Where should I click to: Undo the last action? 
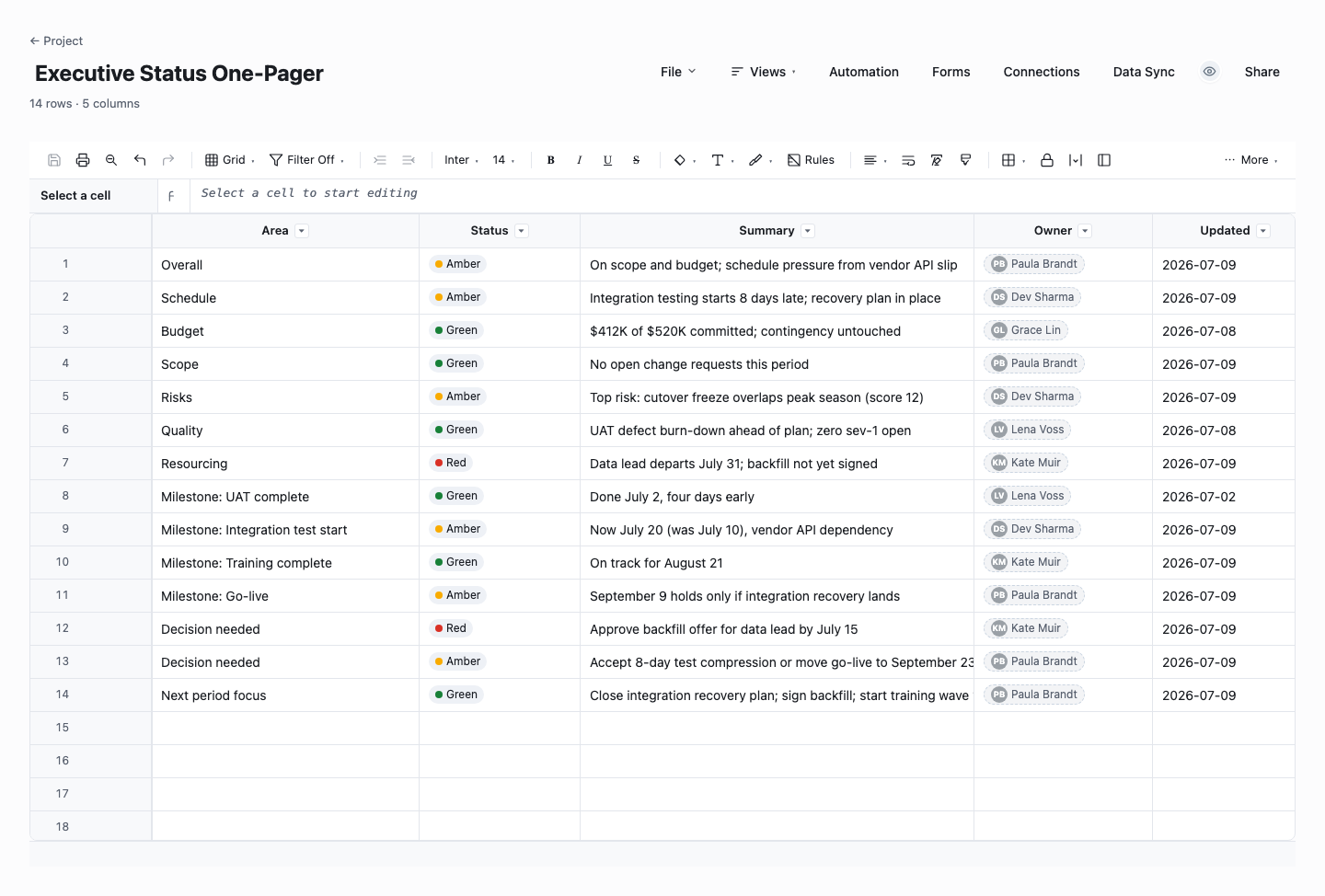click(x=140, y=160)
